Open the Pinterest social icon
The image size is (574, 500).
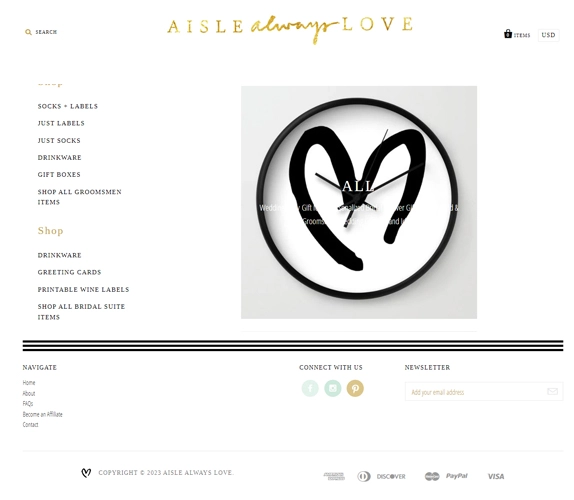355,388
